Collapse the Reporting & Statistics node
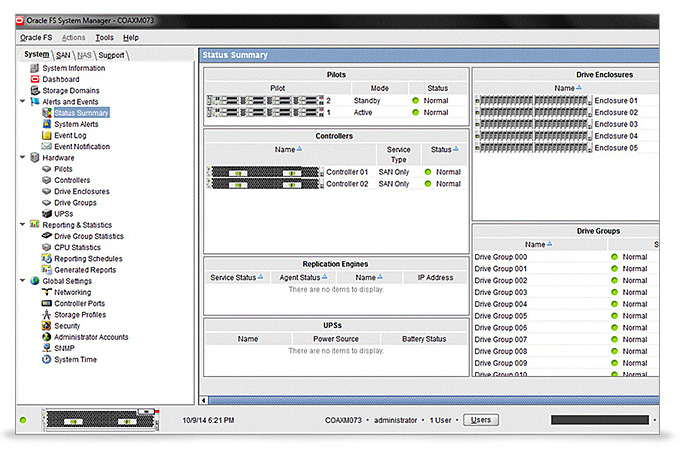680x451 pixels. (23, 224)
